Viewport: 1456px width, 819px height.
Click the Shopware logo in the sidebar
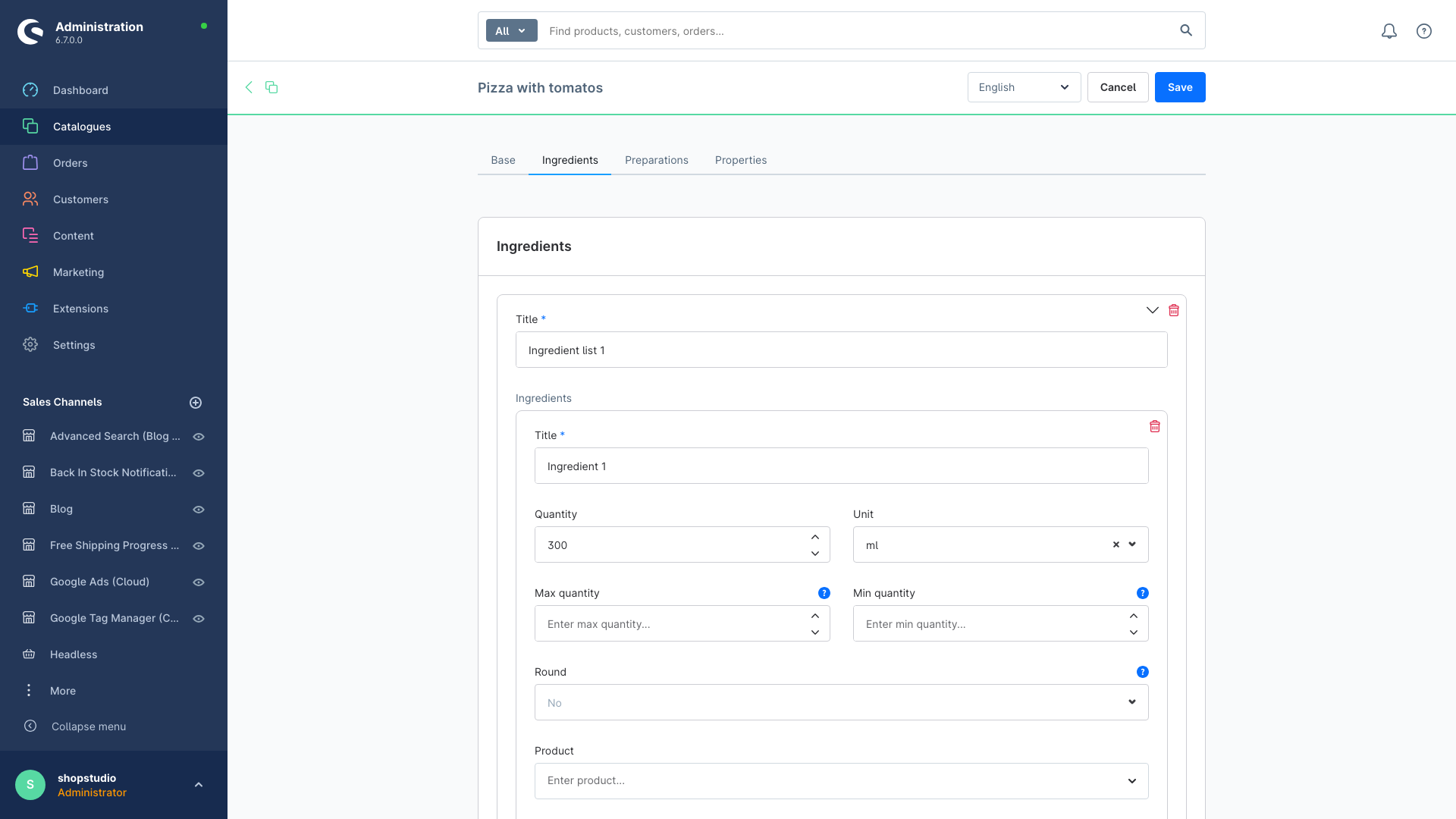[x=30, y=32]
